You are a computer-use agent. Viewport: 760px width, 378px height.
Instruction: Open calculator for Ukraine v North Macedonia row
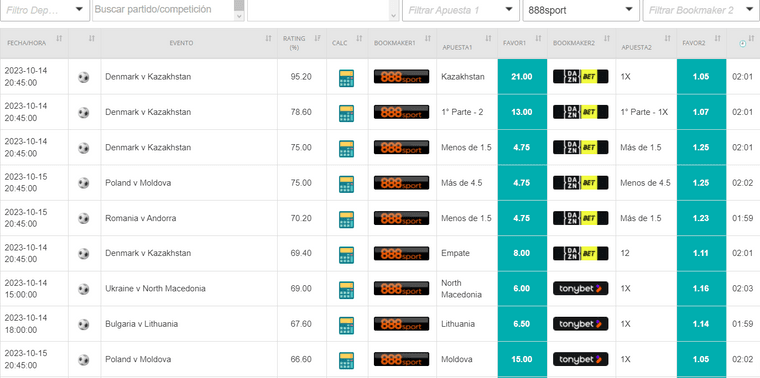point(347,289)
